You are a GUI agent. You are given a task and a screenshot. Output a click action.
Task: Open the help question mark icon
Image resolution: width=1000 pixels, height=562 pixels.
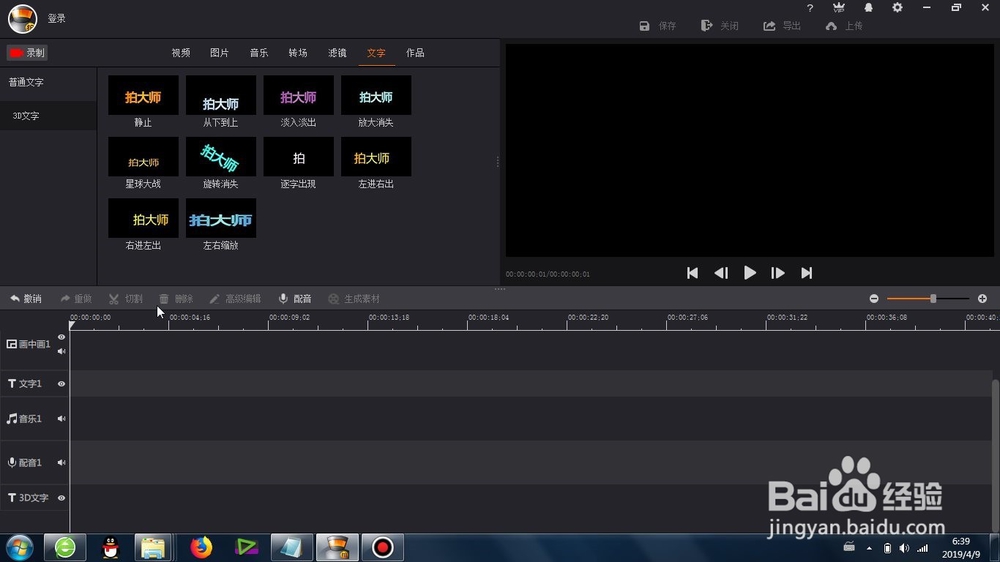click(810, 8)
